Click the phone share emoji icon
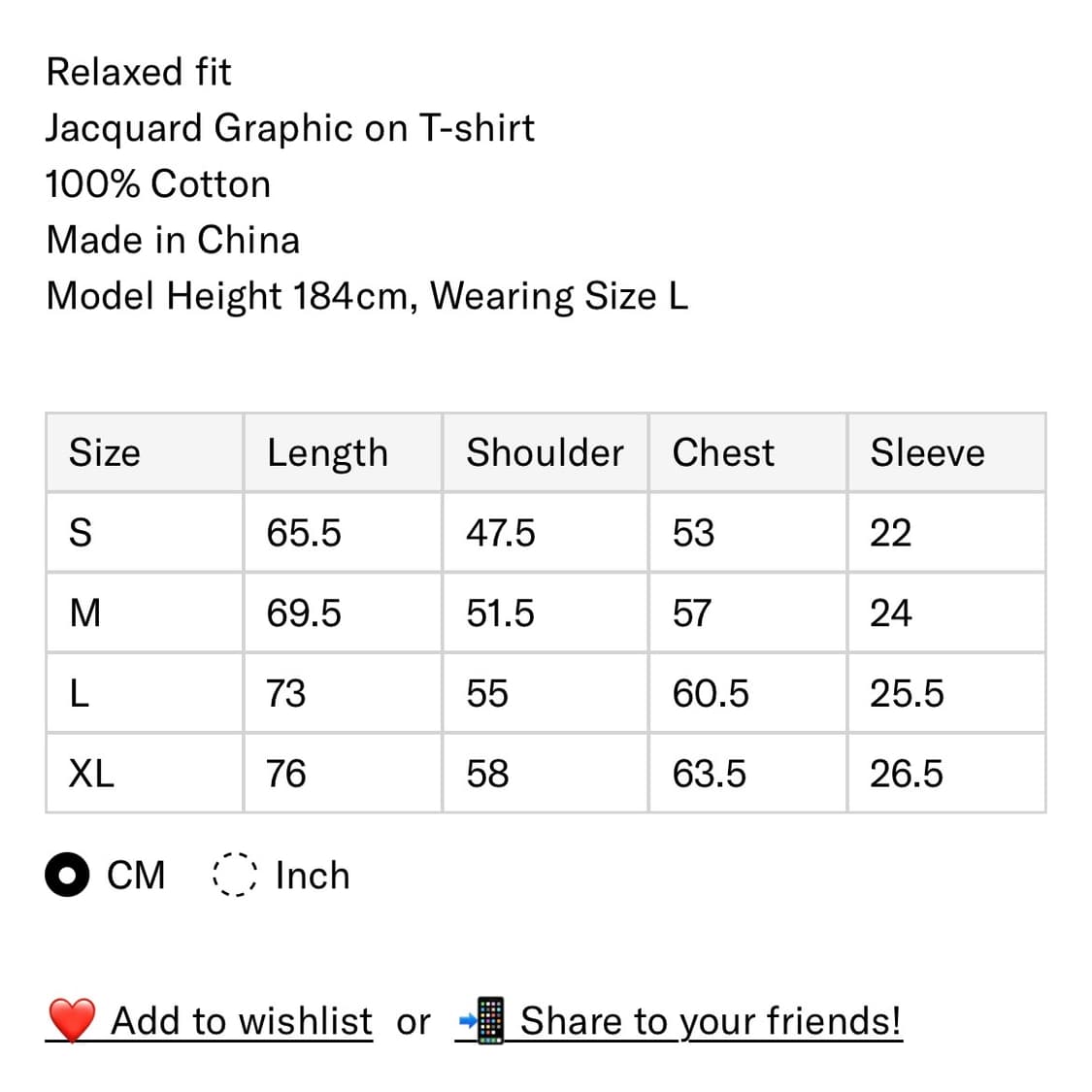 coord(481,1020)
